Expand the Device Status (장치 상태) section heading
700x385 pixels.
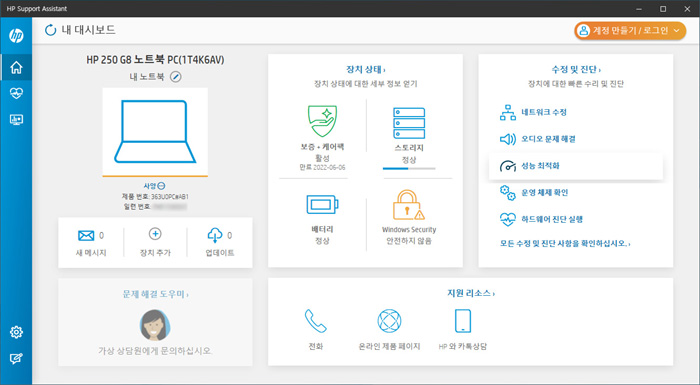tap(366, 69)
